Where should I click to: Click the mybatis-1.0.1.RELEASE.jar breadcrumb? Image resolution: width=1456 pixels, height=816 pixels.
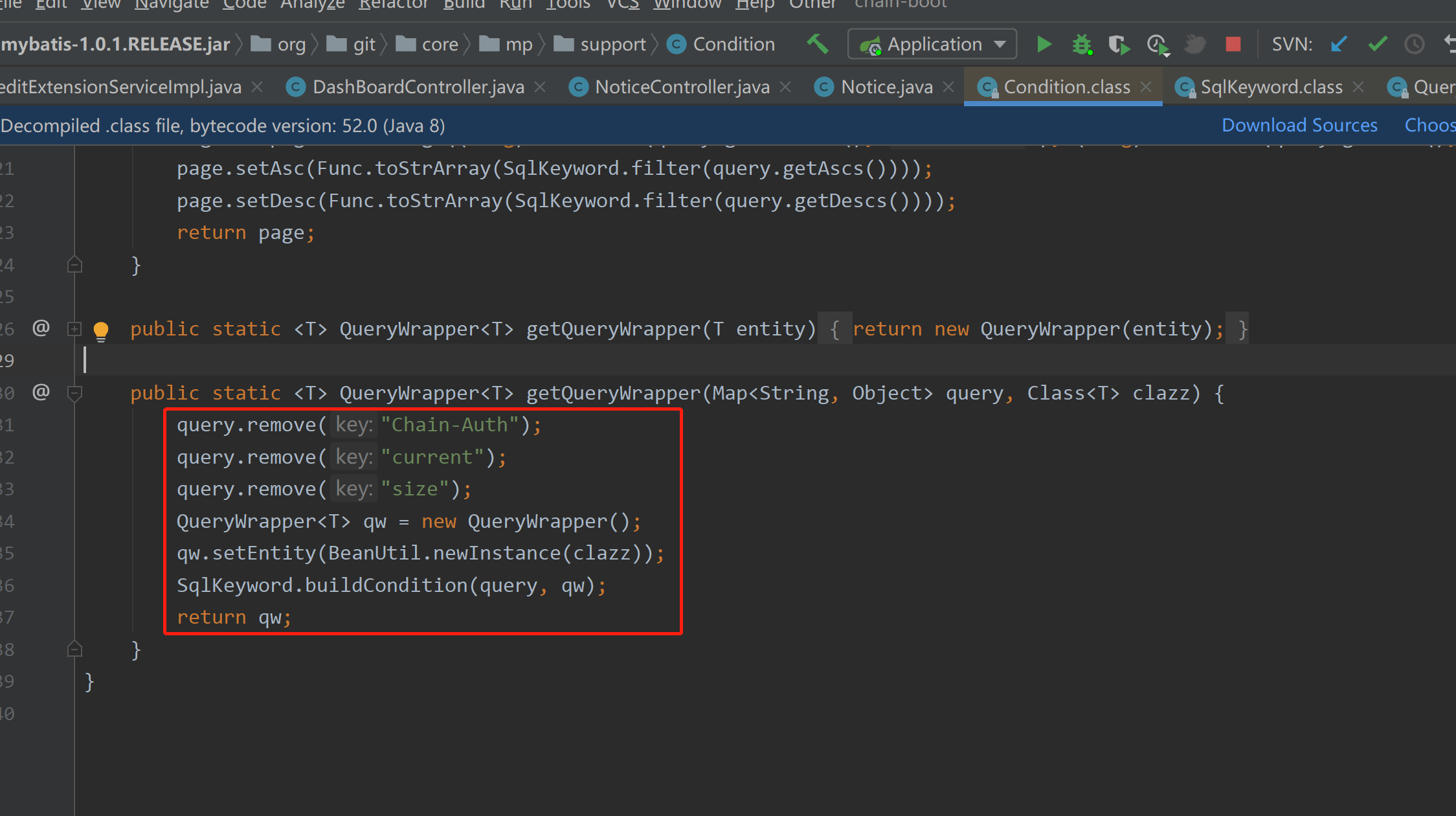click(115, 44)
